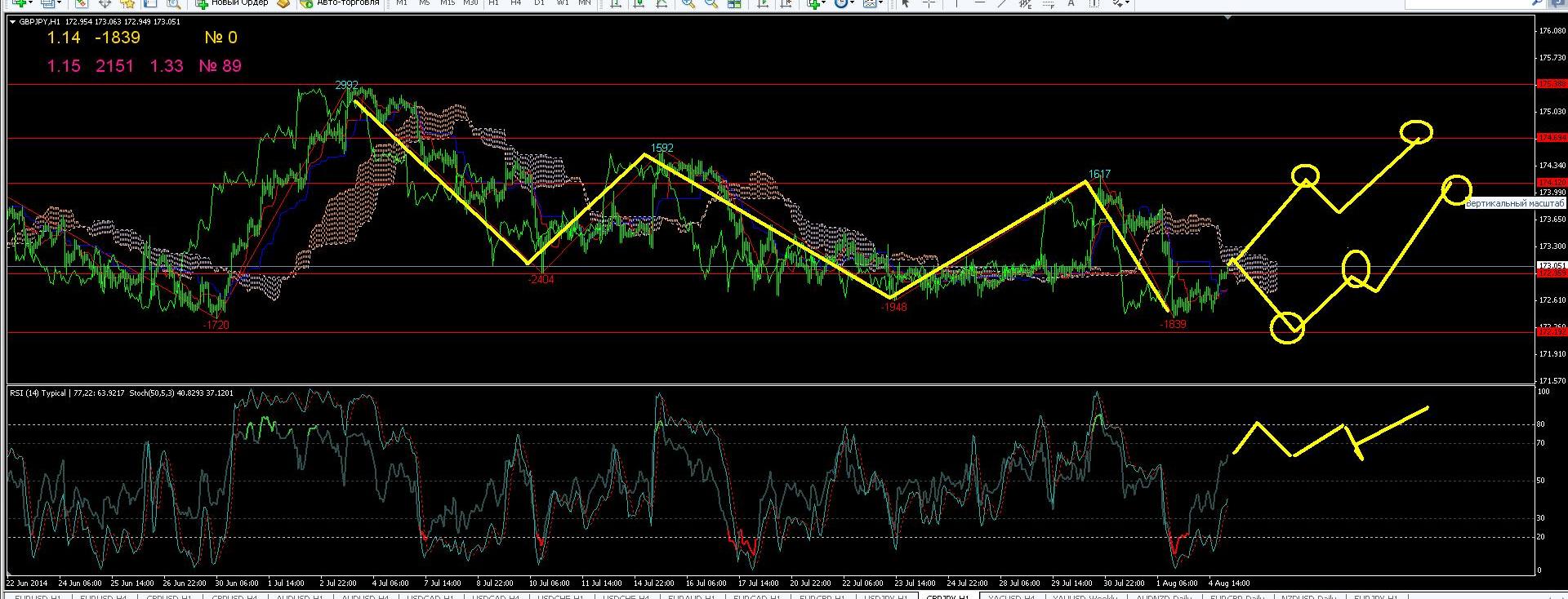Enable the H4 timeframe button
1568x599 pixels.
[x=515, y=3]
